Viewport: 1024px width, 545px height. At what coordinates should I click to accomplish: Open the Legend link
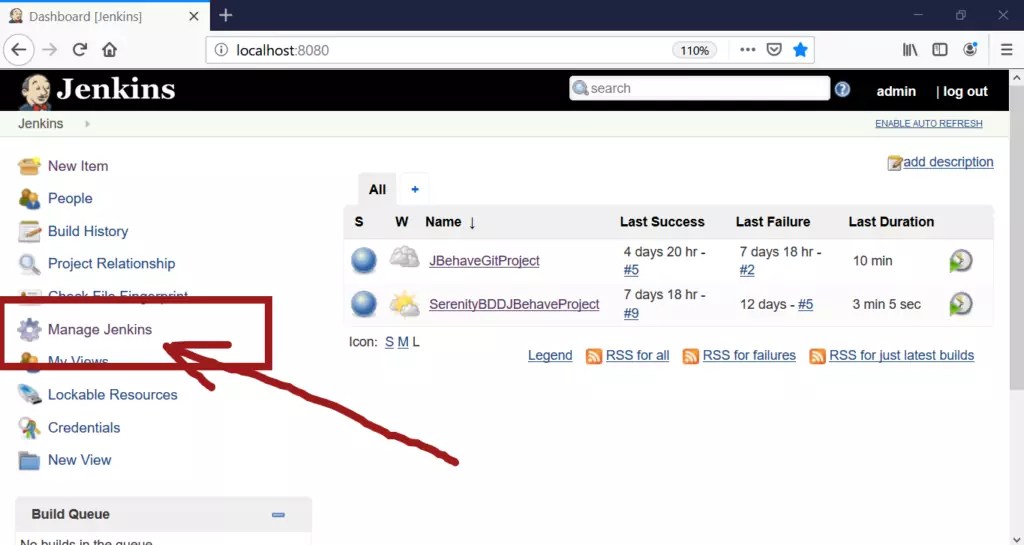point(550,355)
